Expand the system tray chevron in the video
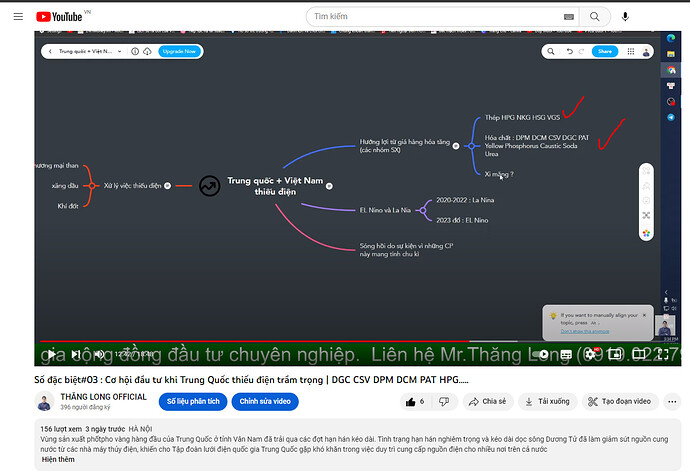The height and width of the screenshot is (475, 690). pos(666,292)
